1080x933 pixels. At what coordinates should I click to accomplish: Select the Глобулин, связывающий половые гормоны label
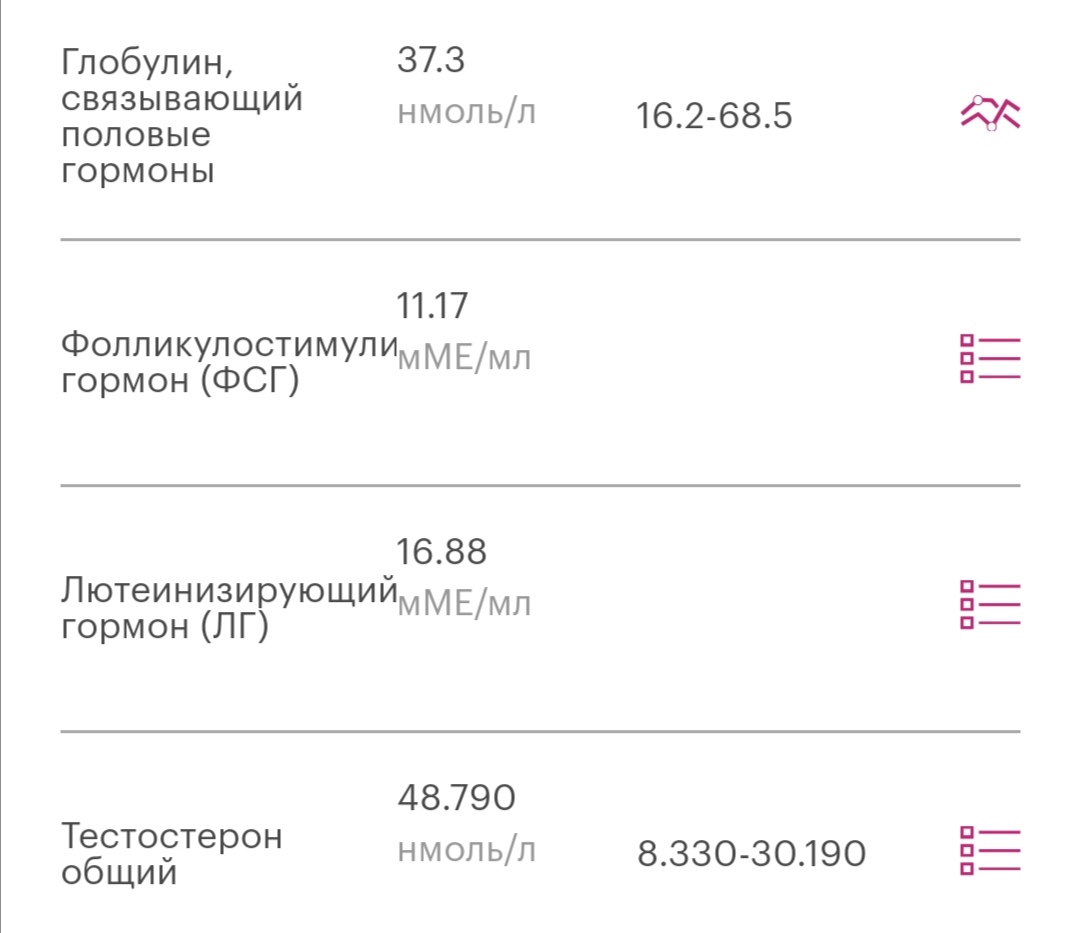pos(182,117)
